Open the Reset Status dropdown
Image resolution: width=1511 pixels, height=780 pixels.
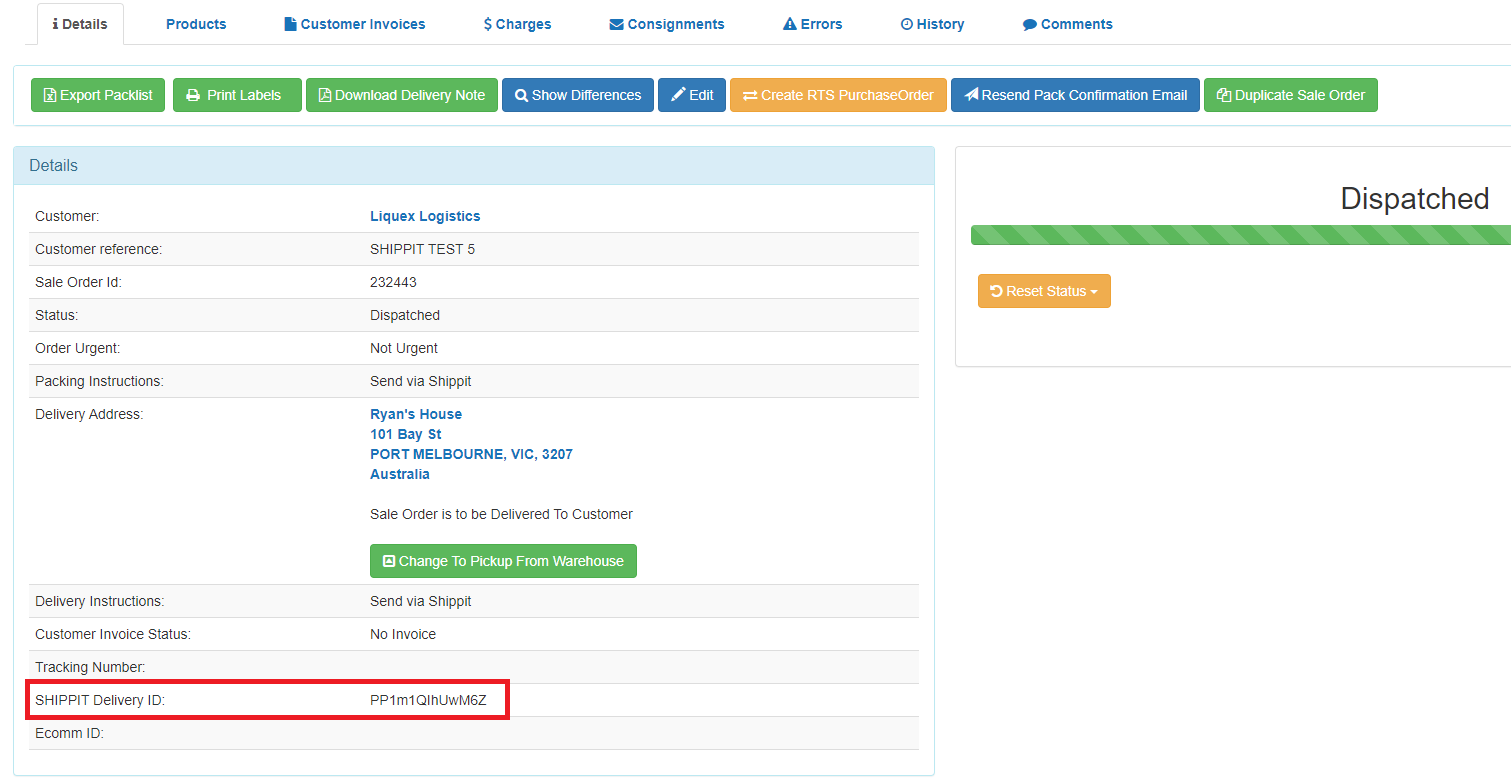pos(1044,291)
